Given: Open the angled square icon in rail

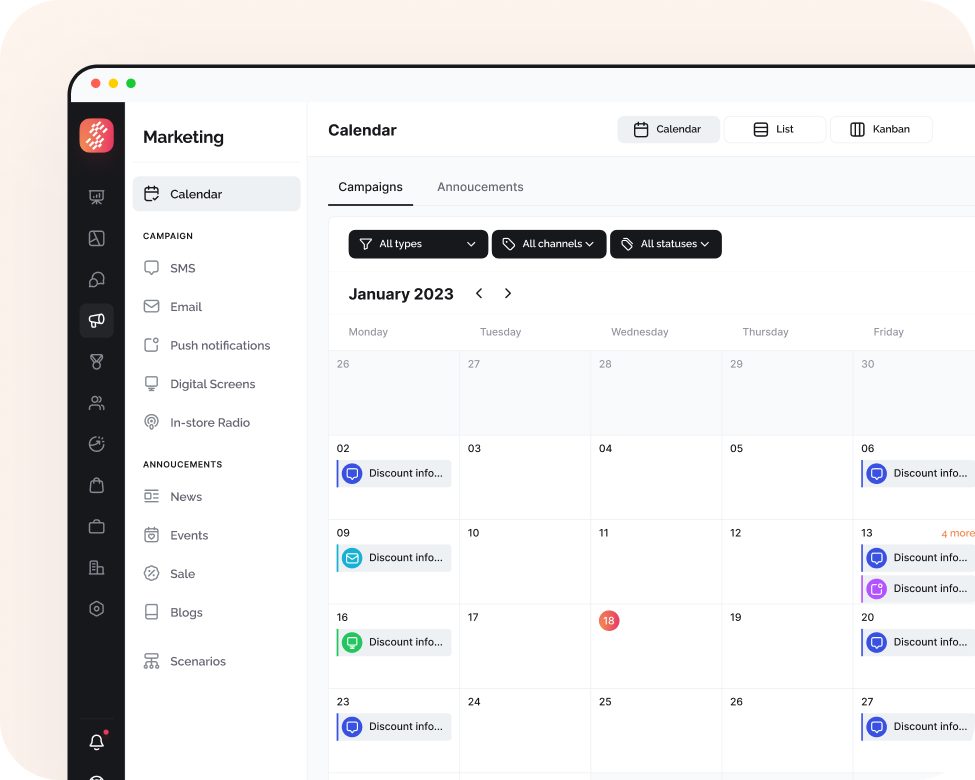Looking at the screenshot, I should coord(96,238).
